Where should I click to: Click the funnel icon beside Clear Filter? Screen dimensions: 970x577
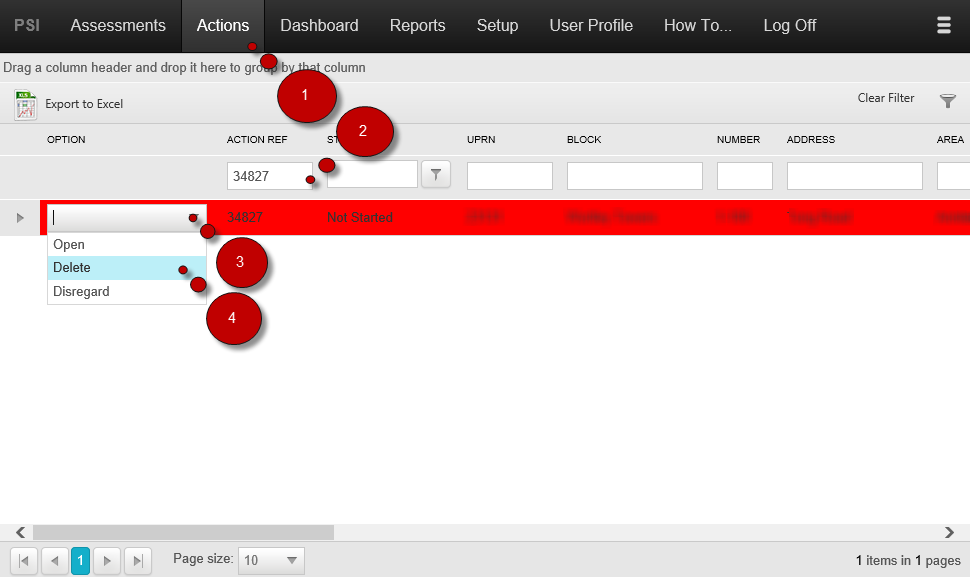pyautogui.click(x=948, y=100)
